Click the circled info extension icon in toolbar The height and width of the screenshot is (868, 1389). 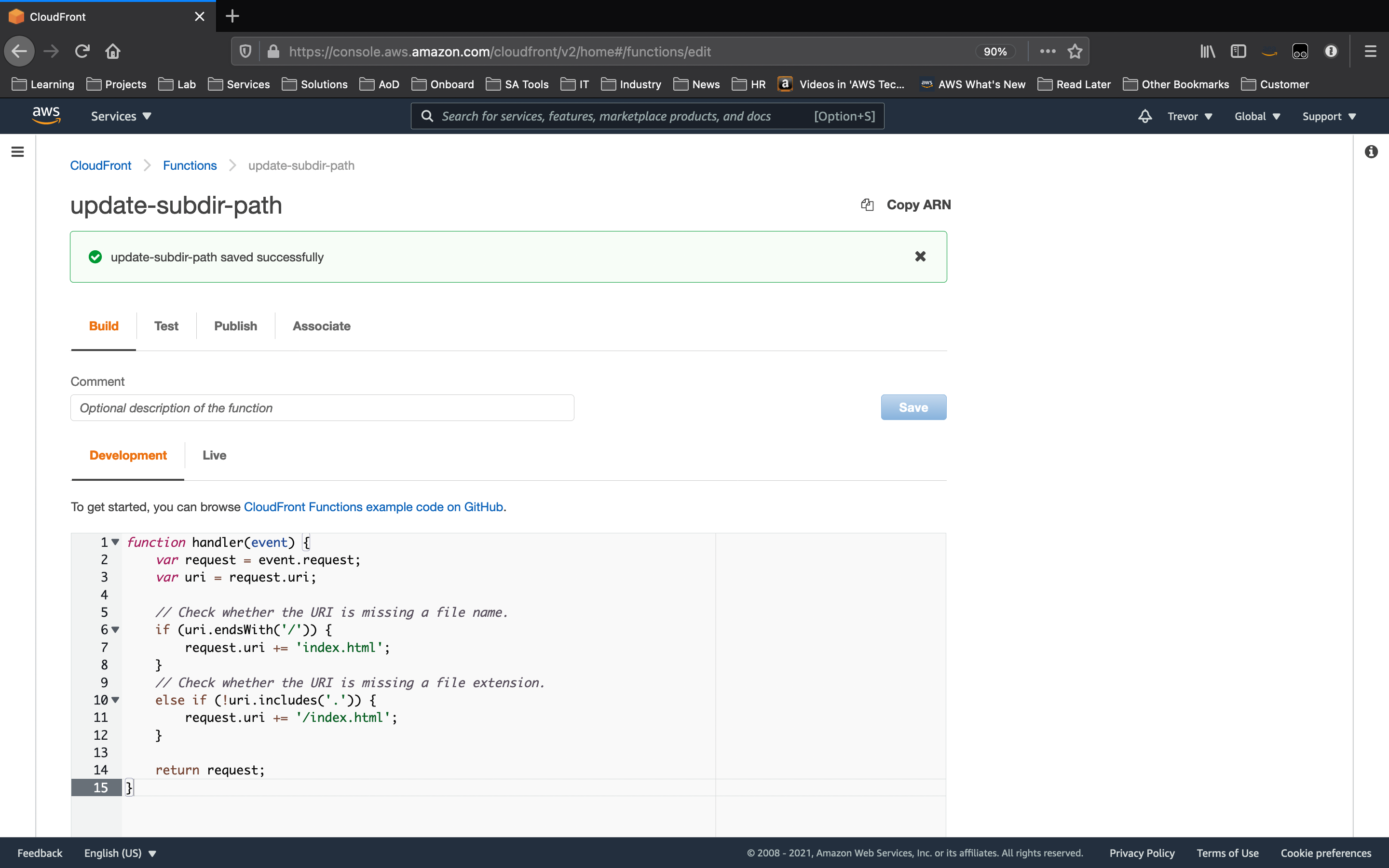click(1331, 52)
